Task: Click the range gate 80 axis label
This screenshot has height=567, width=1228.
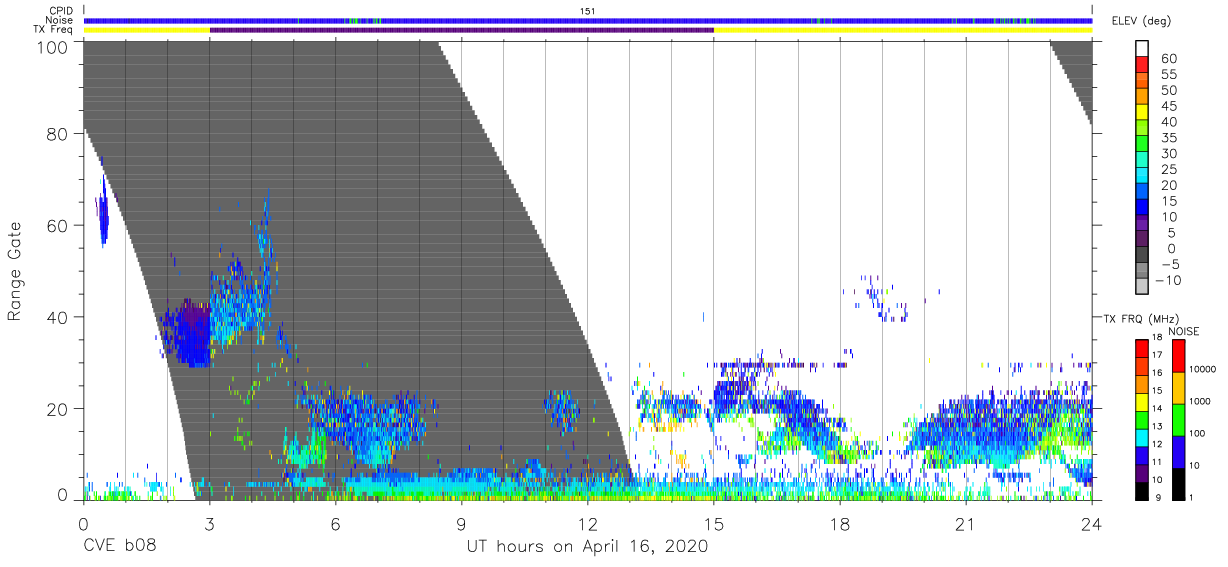Action: pos(56,133)
